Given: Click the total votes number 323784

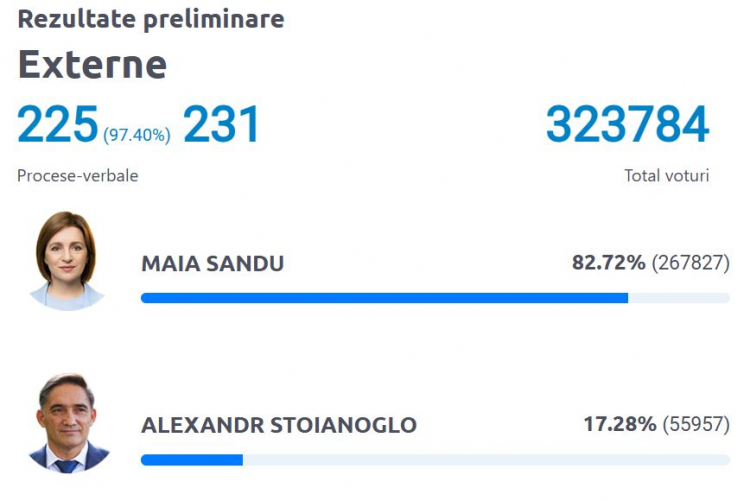Looking at the screenshot, I should tap(628, 124).
